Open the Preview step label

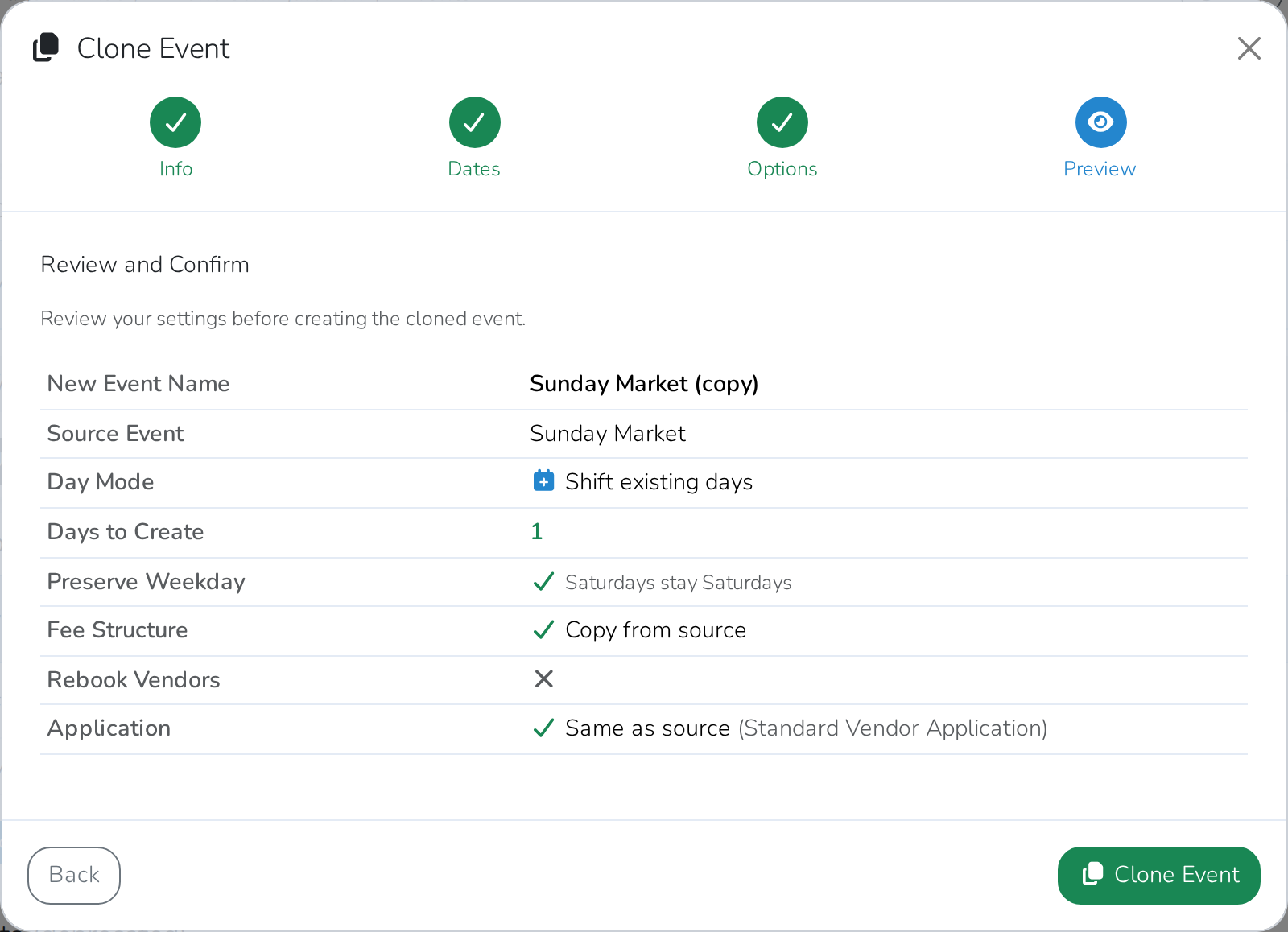[1100, 169]
